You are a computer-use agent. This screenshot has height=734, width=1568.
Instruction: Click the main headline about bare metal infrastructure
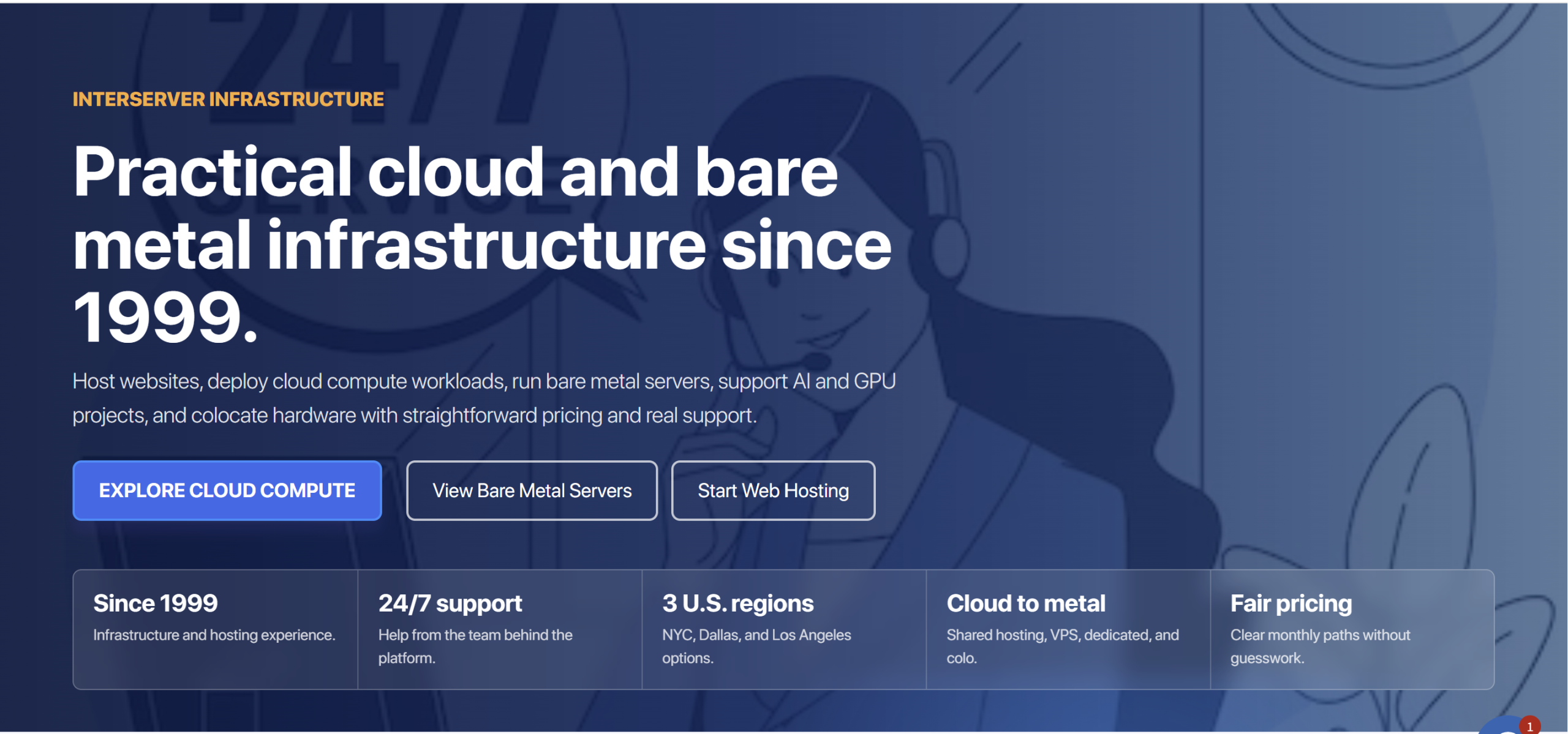pos(482,244)
